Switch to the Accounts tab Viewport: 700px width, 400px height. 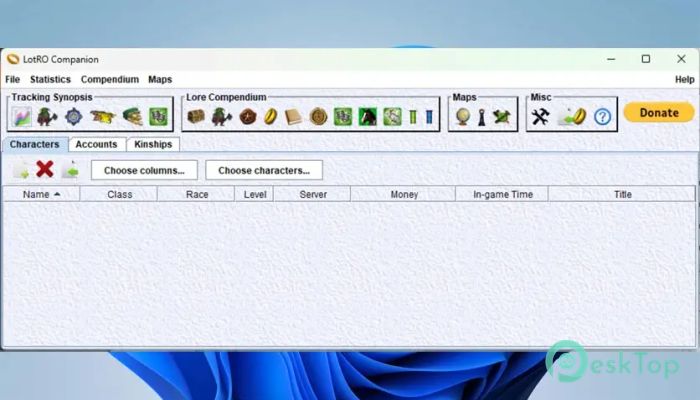tap(96, 144)
